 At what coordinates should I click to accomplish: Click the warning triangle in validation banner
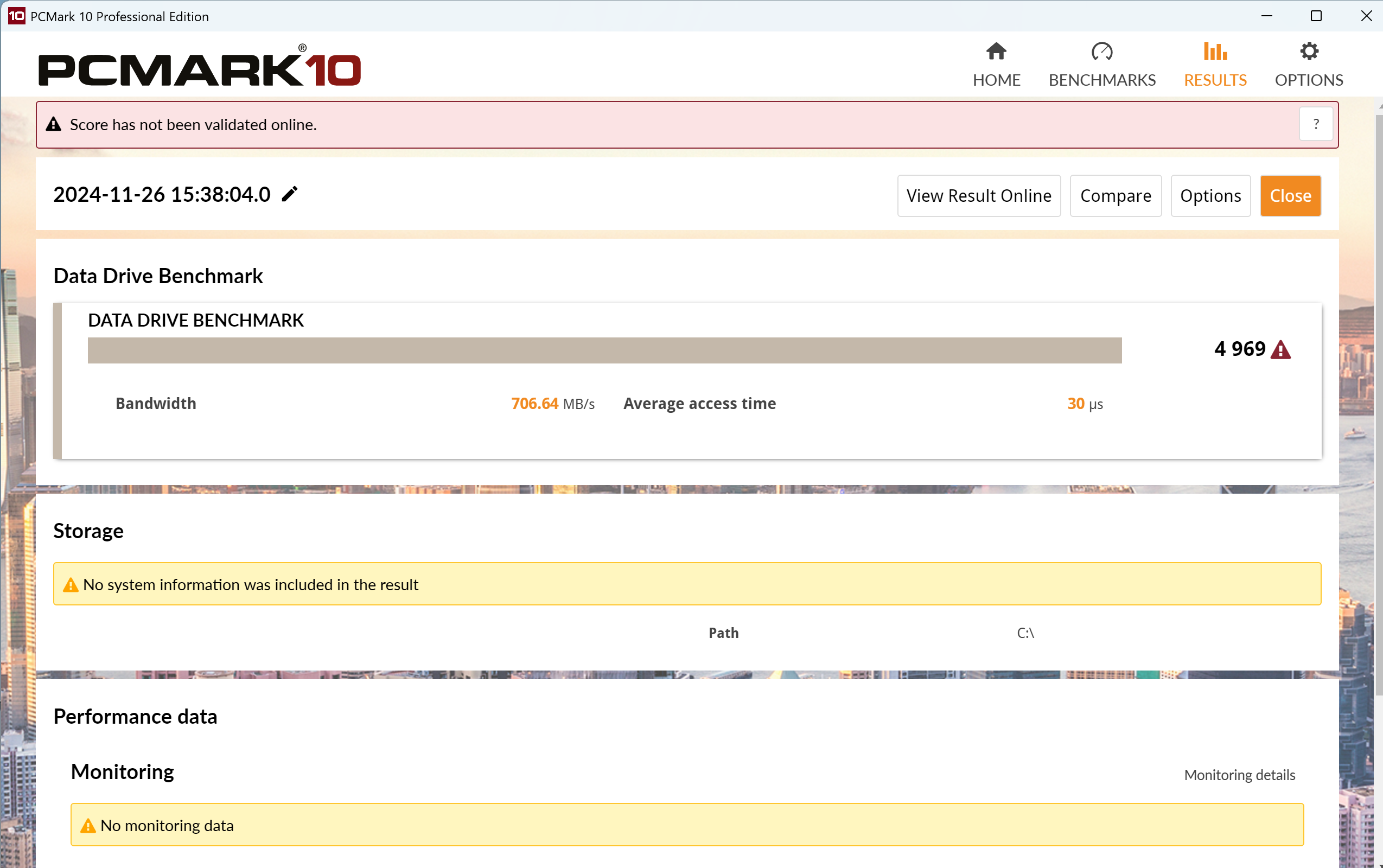point(53,124)
